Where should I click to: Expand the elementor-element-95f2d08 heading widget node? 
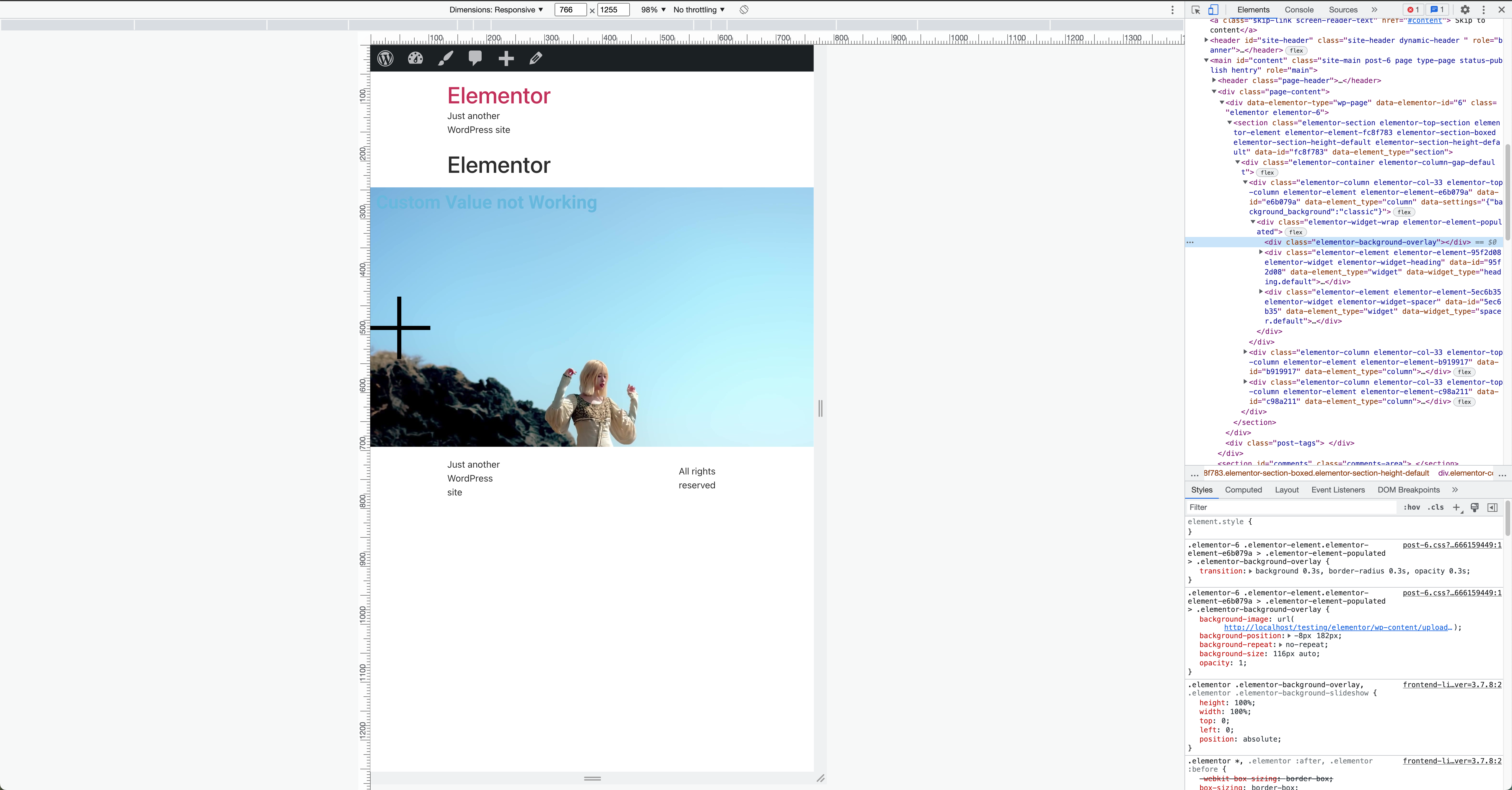pyautogui.click(x=1261, y=252)
